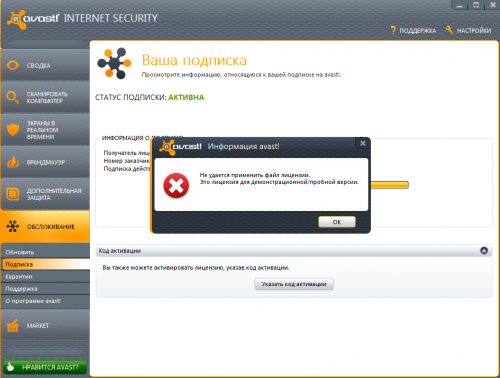500x378 pixels.
Task: Open Дополнительная защита section
Action: tap(45, 194)
